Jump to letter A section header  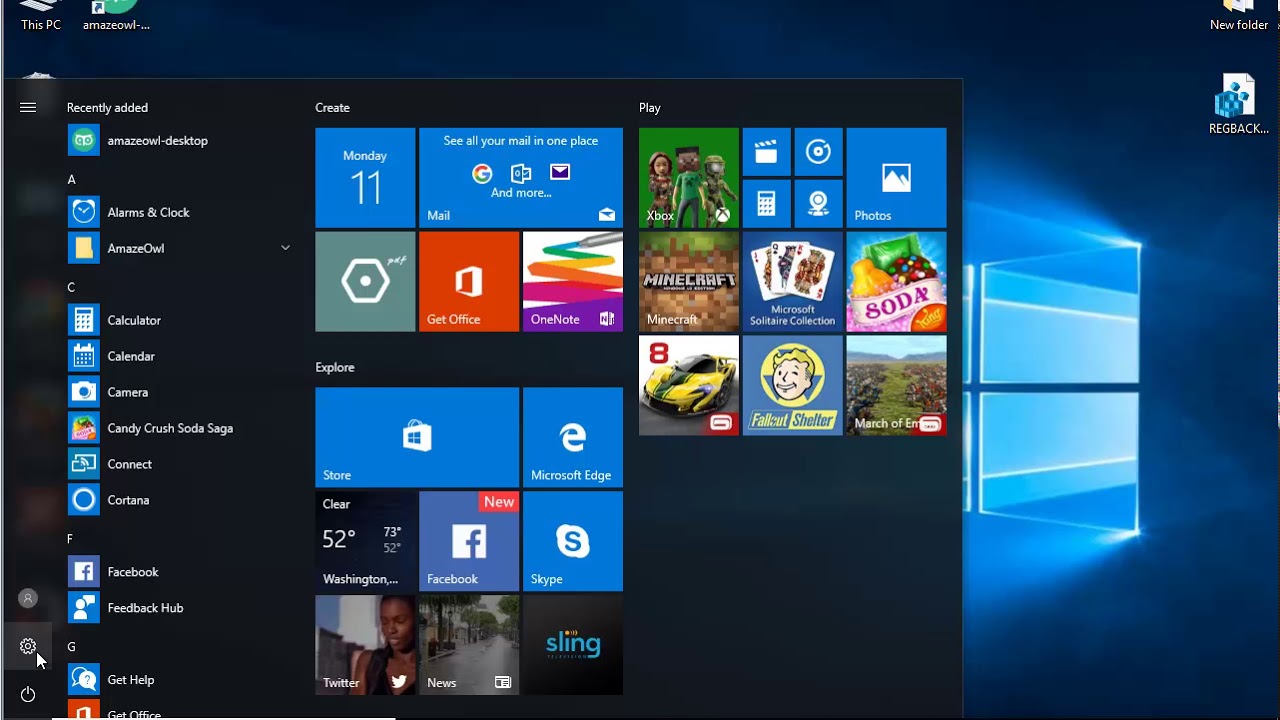(71, 180)
